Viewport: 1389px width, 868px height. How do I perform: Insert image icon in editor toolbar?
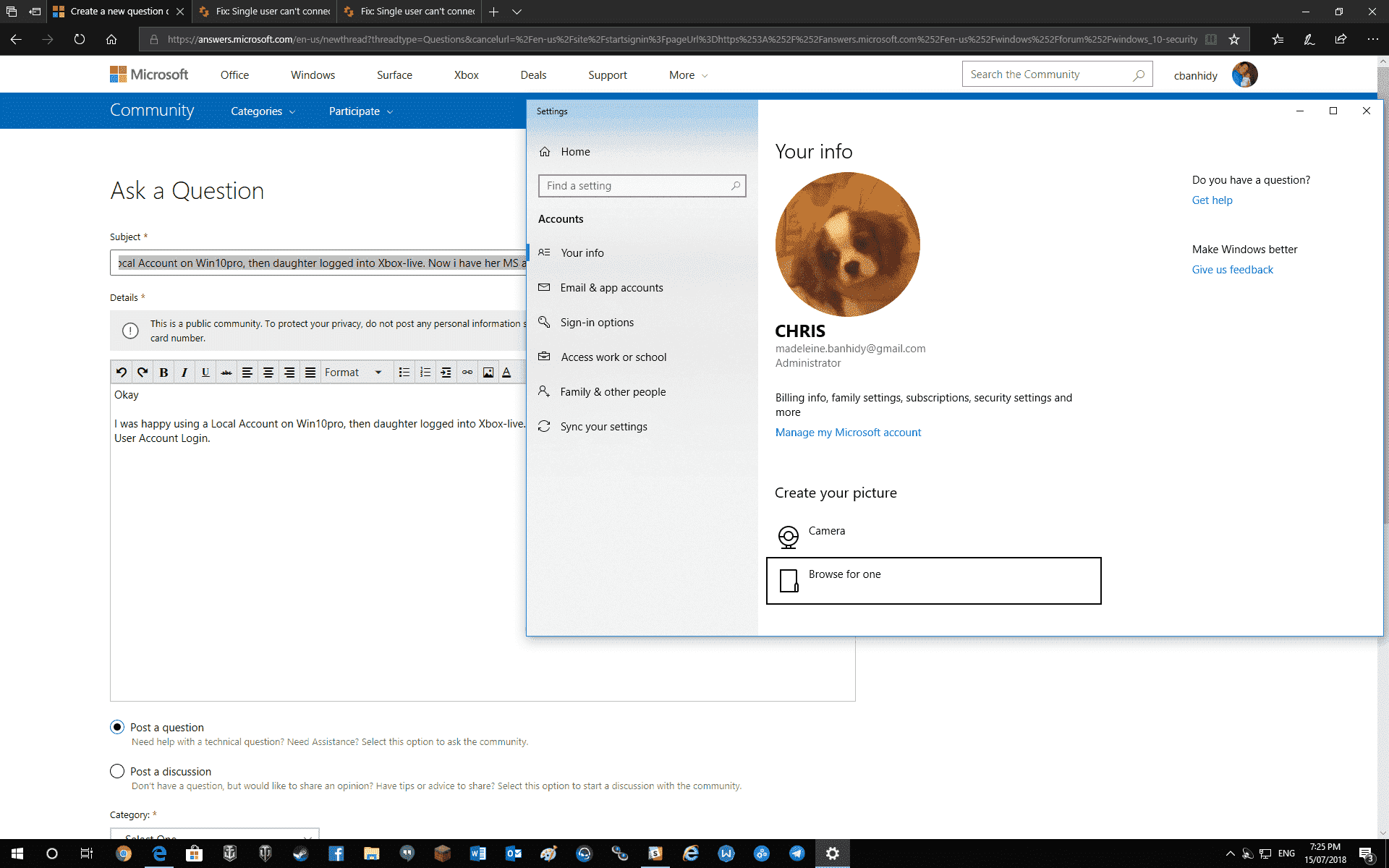pyautogui.click(x=488, y=373)
